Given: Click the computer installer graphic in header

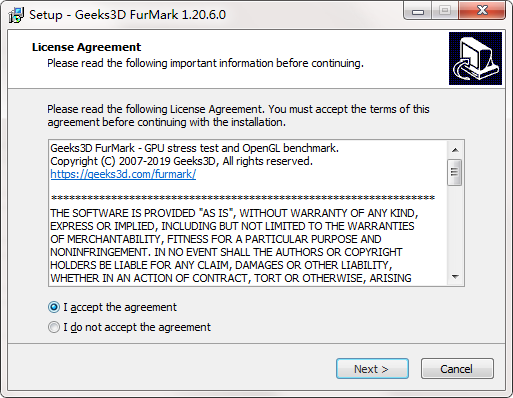Looking at the screenshot, I should [x=475, y=58].
